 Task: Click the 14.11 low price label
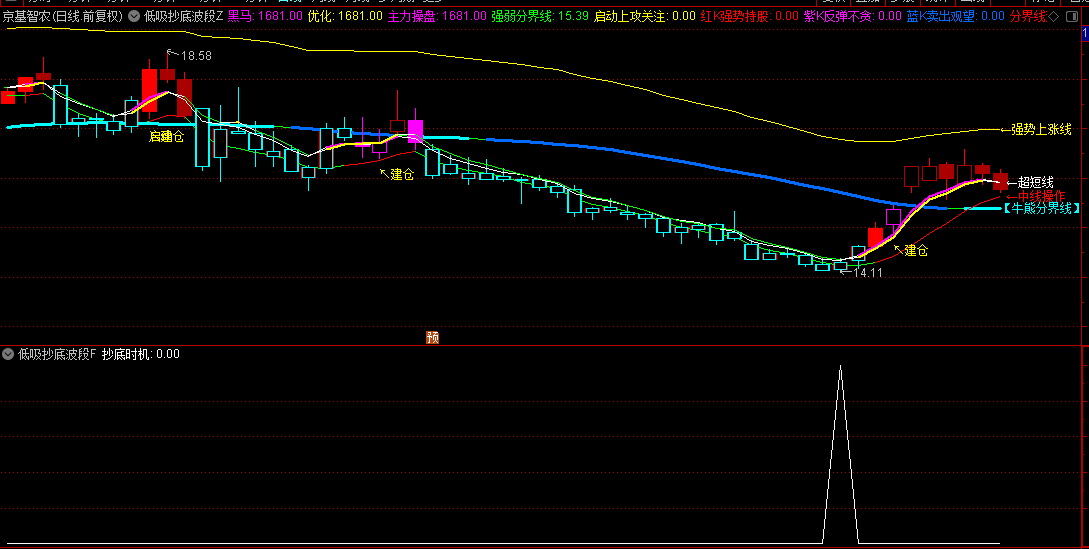867,273
